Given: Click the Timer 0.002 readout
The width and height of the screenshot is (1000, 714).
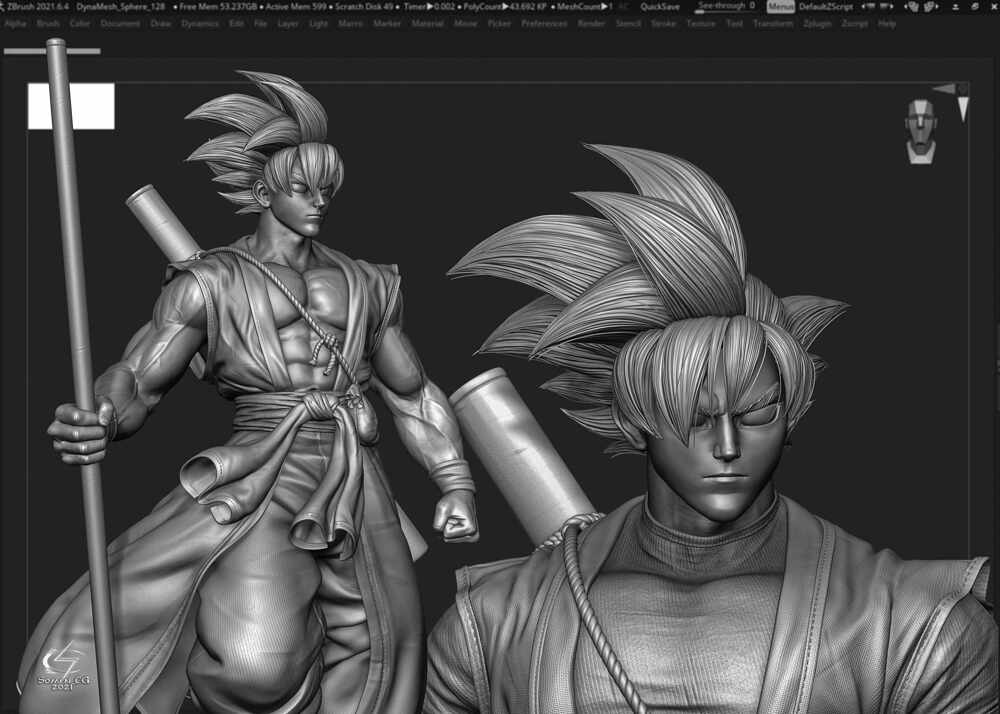Looking at the screenshot, I should coord(429,6).
